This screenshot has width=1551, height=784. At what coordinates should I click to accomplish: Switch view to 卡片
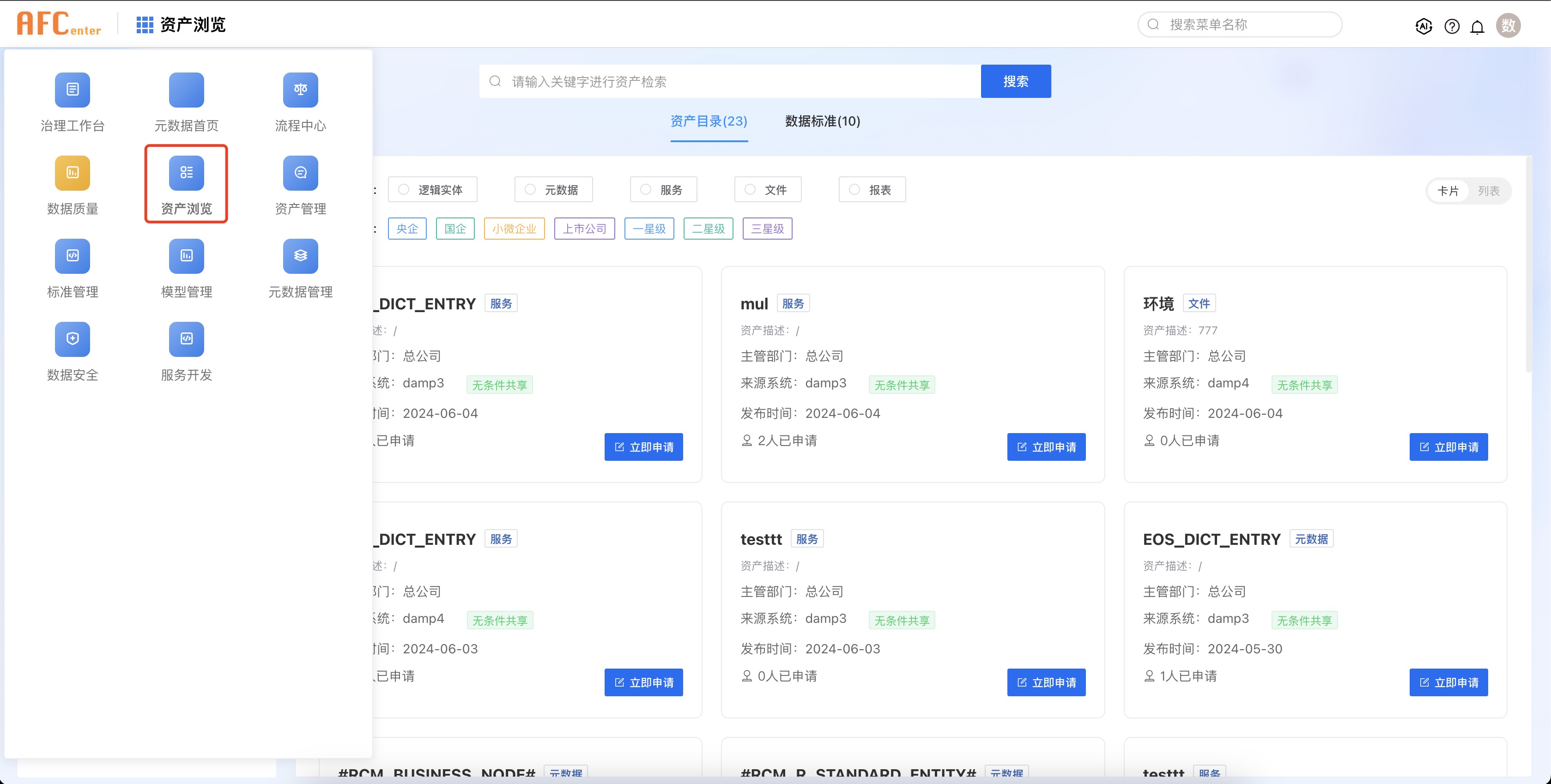tap(1448, 191)
